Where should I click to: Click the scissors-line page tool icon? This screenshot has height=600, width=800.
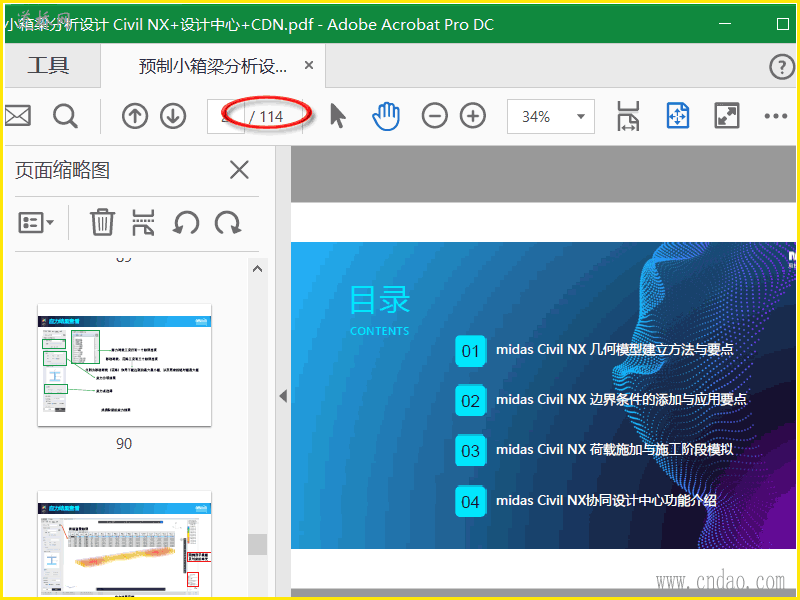click(x=143, y=222)
